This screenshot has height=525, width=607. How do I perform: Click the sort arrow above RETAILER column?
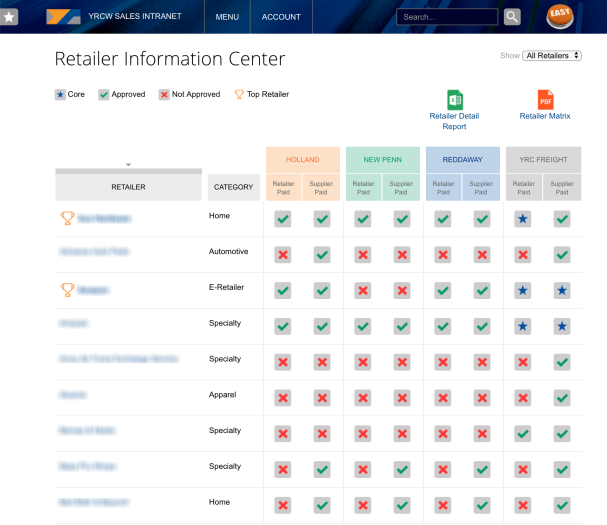129,165
